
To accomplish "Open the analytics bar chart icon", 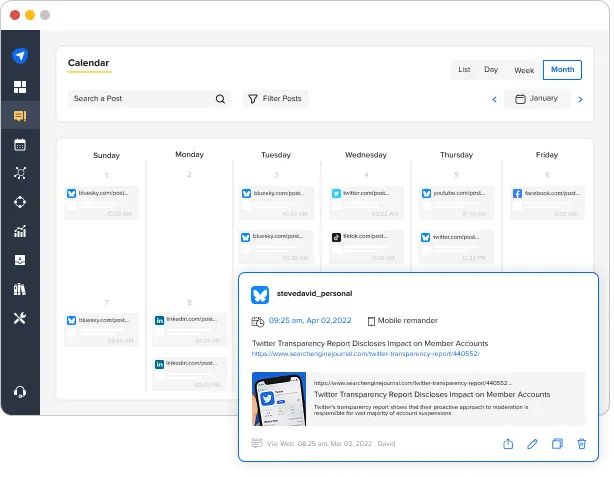I will (20, 231).
